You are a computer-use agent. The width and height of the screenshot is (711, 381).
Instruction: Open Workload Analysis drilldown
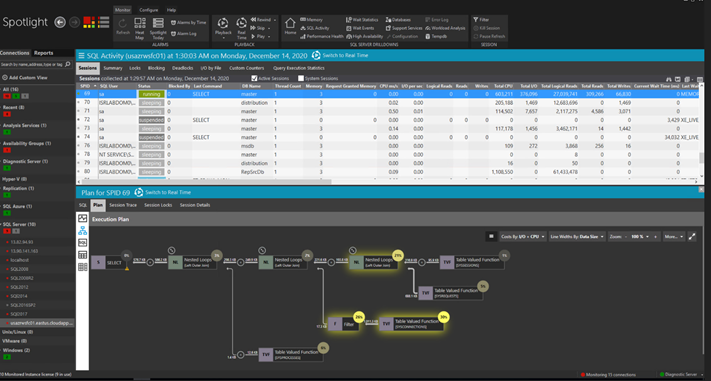click(445, 28)
